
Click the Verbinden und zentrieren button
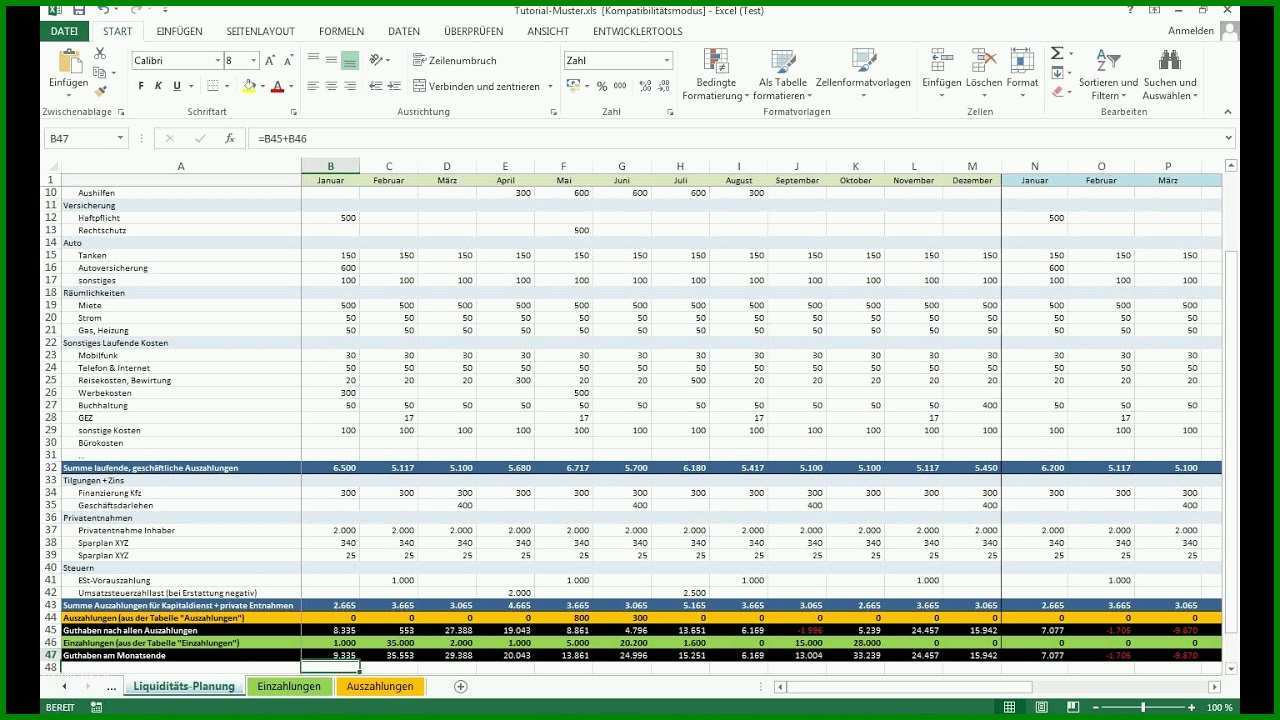pyautogui.click(x=478, y=87)
